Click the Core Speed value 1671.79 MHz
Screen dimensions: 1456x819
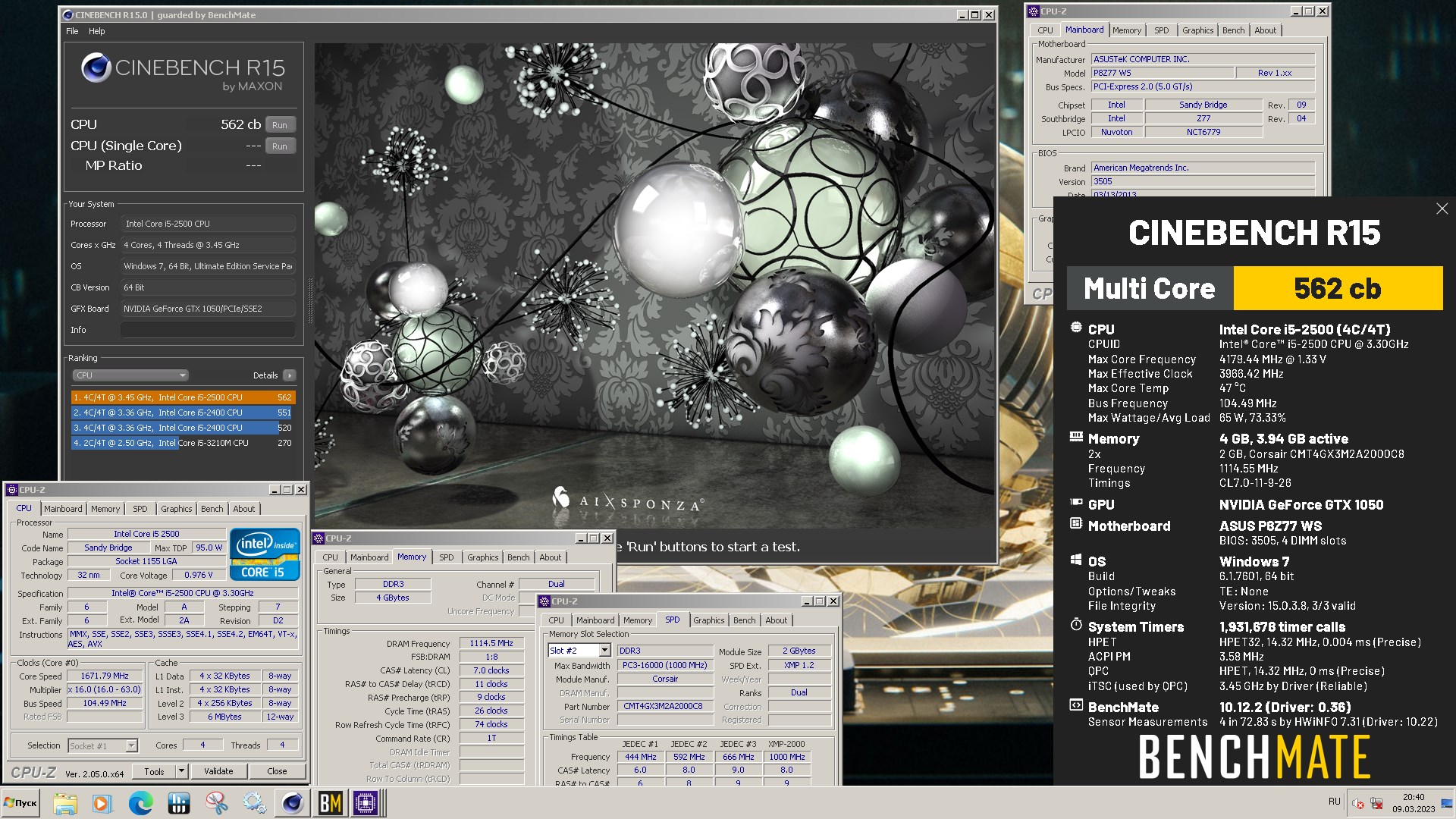[105, 676]
